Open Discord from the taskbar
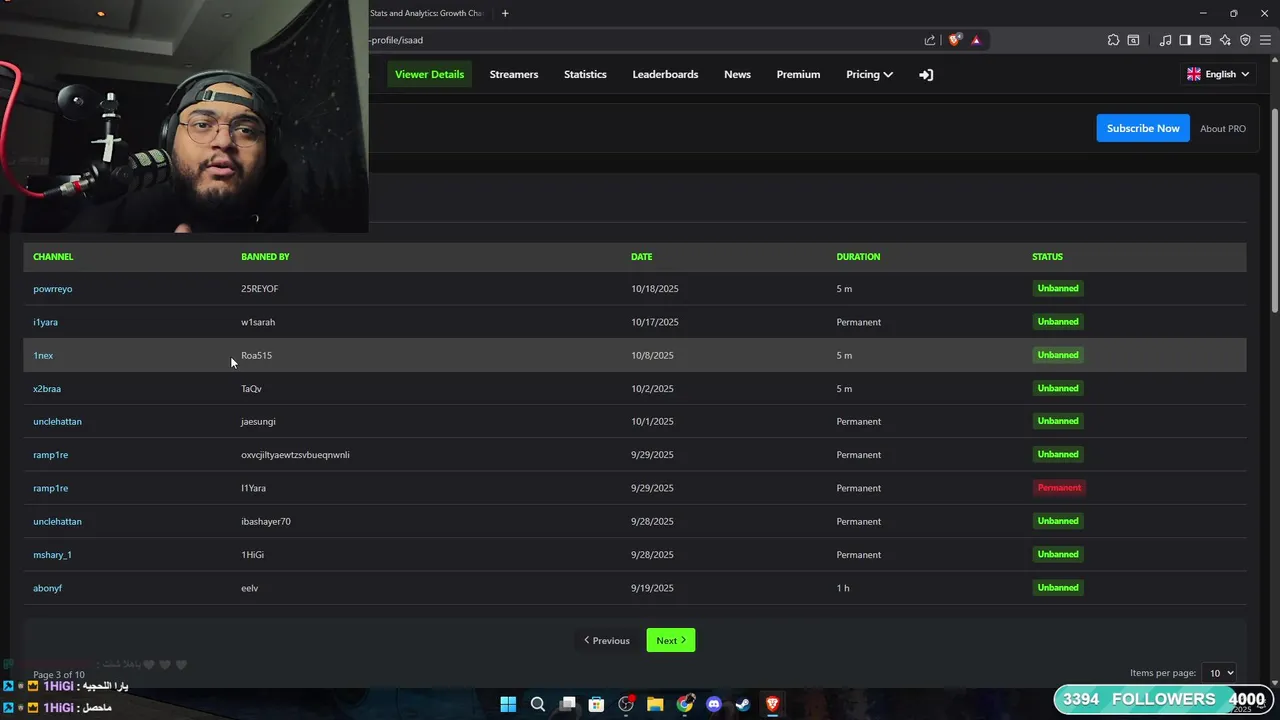1280x720 pixels. tap(714, 704)
